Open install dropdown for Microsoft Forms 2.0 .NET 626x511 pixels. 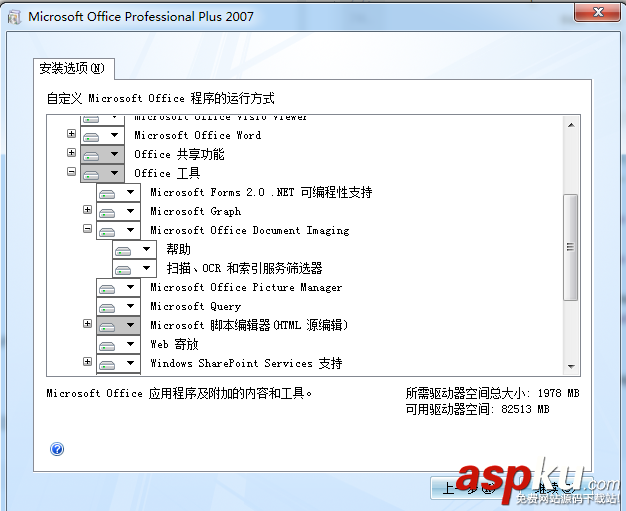click(118, 192)
